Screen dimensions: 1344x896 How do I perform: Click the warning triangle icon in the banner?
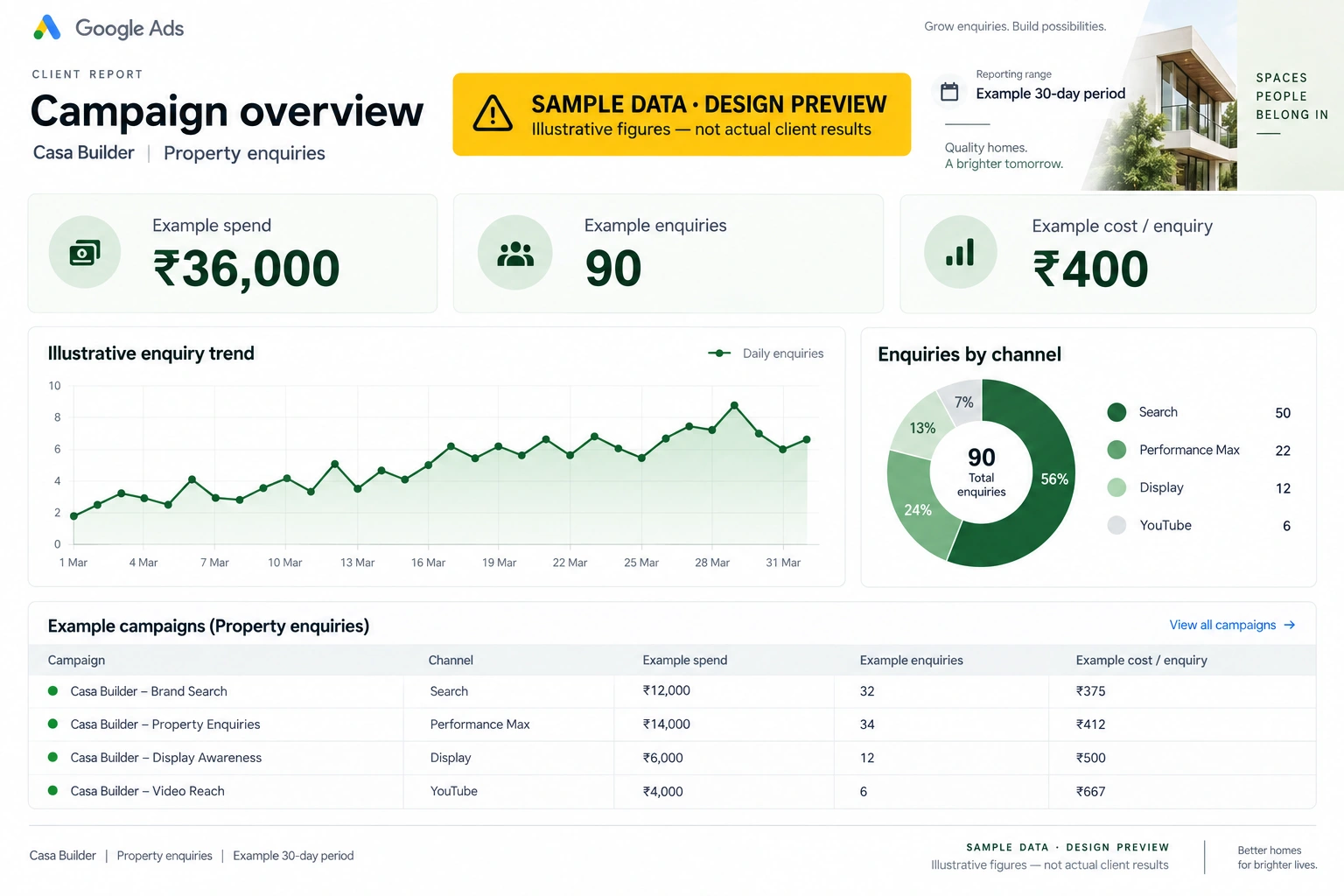coord(493,114)
